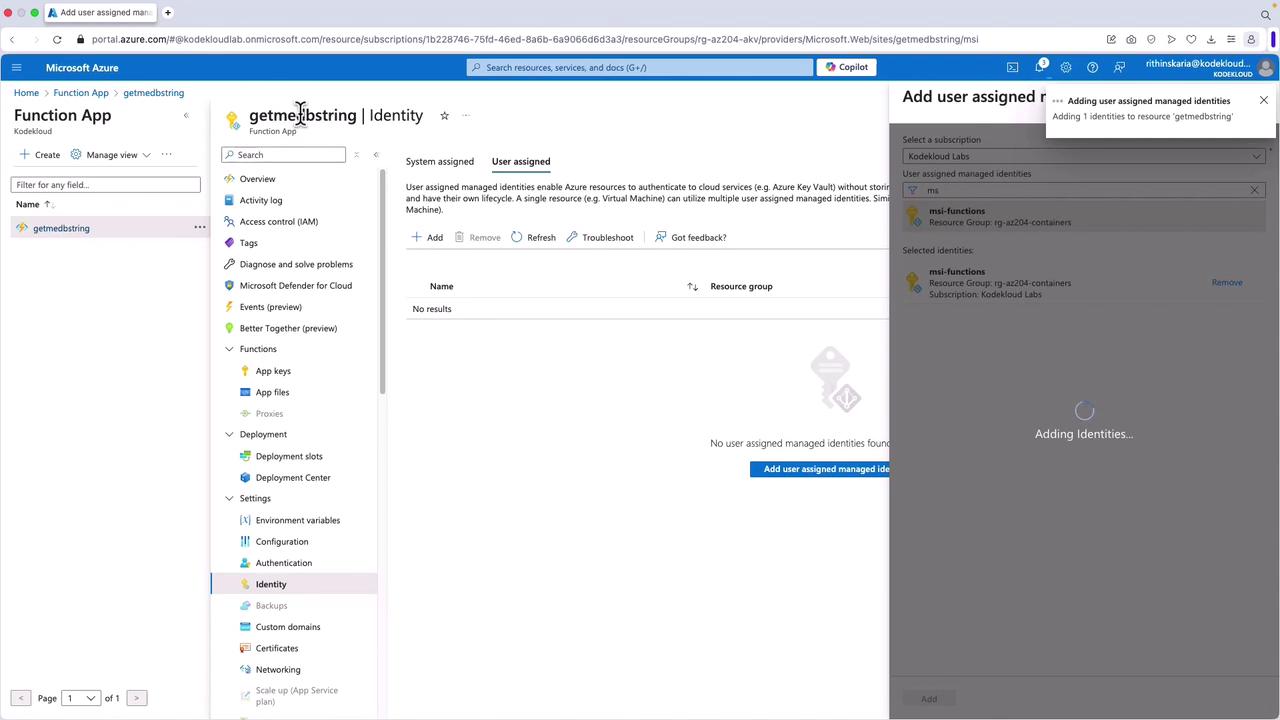1280x720 pixels.
Task: Open Environment variables
Action: (298, 520)
